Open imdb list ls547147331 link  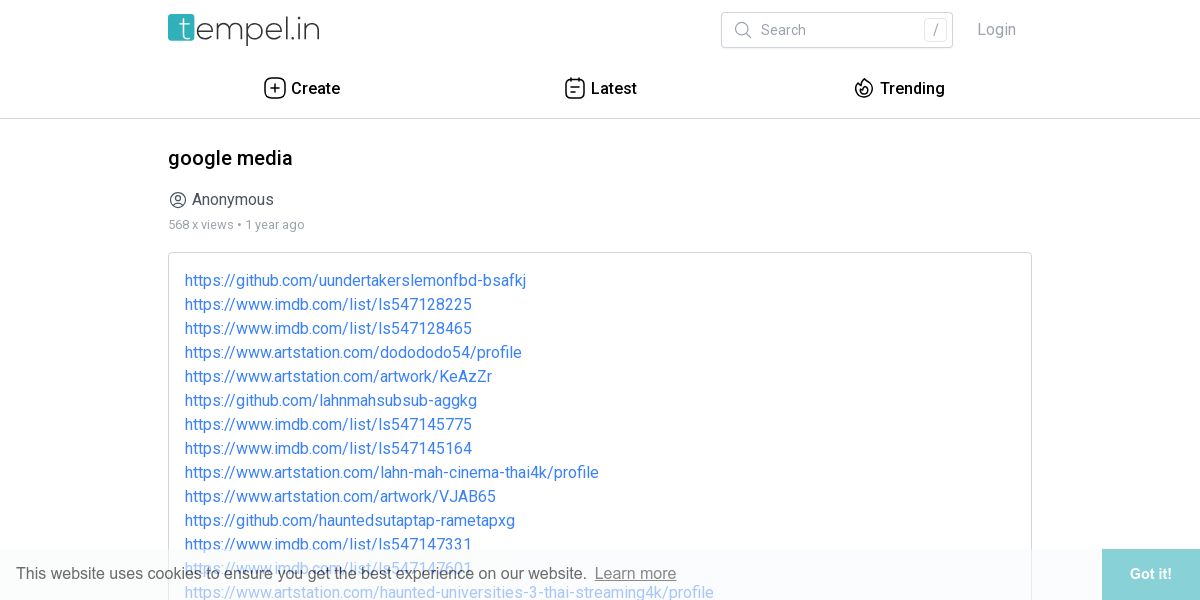(328, 545)
